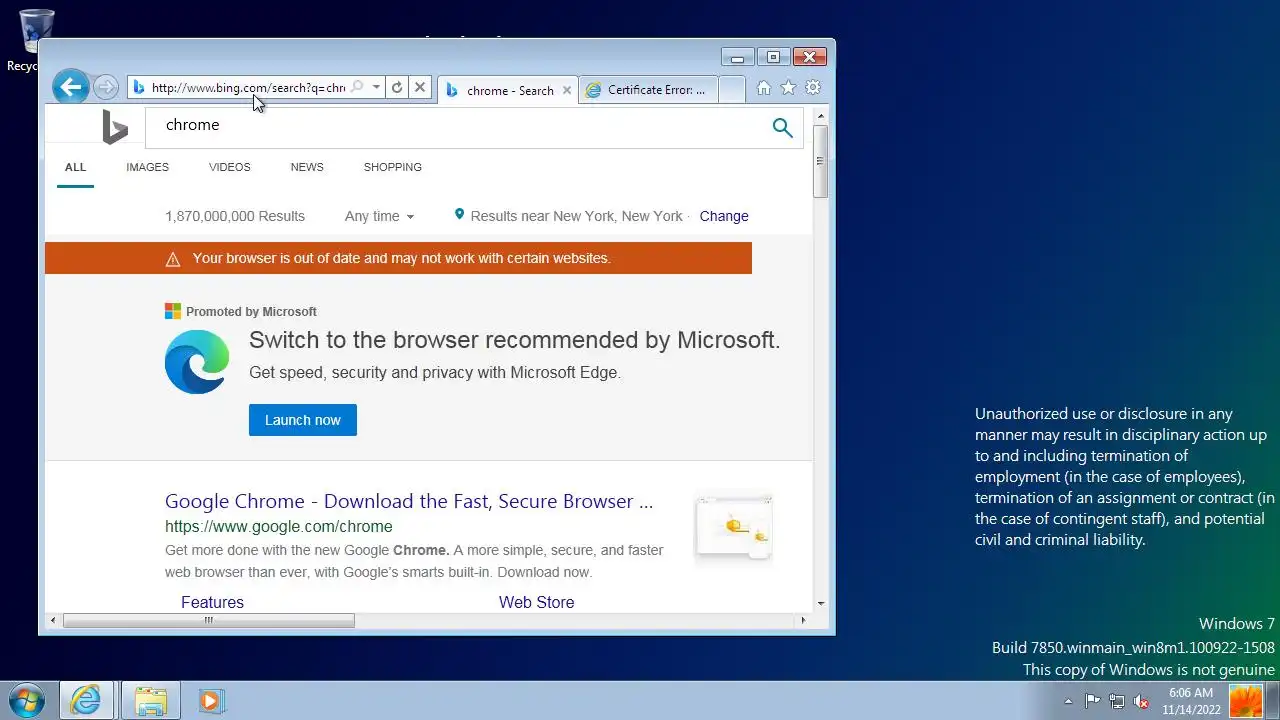Screen dimensions: 1280x720
Task: Open the address bar autocomplete dropdown arrow
Action: (376, 87)
